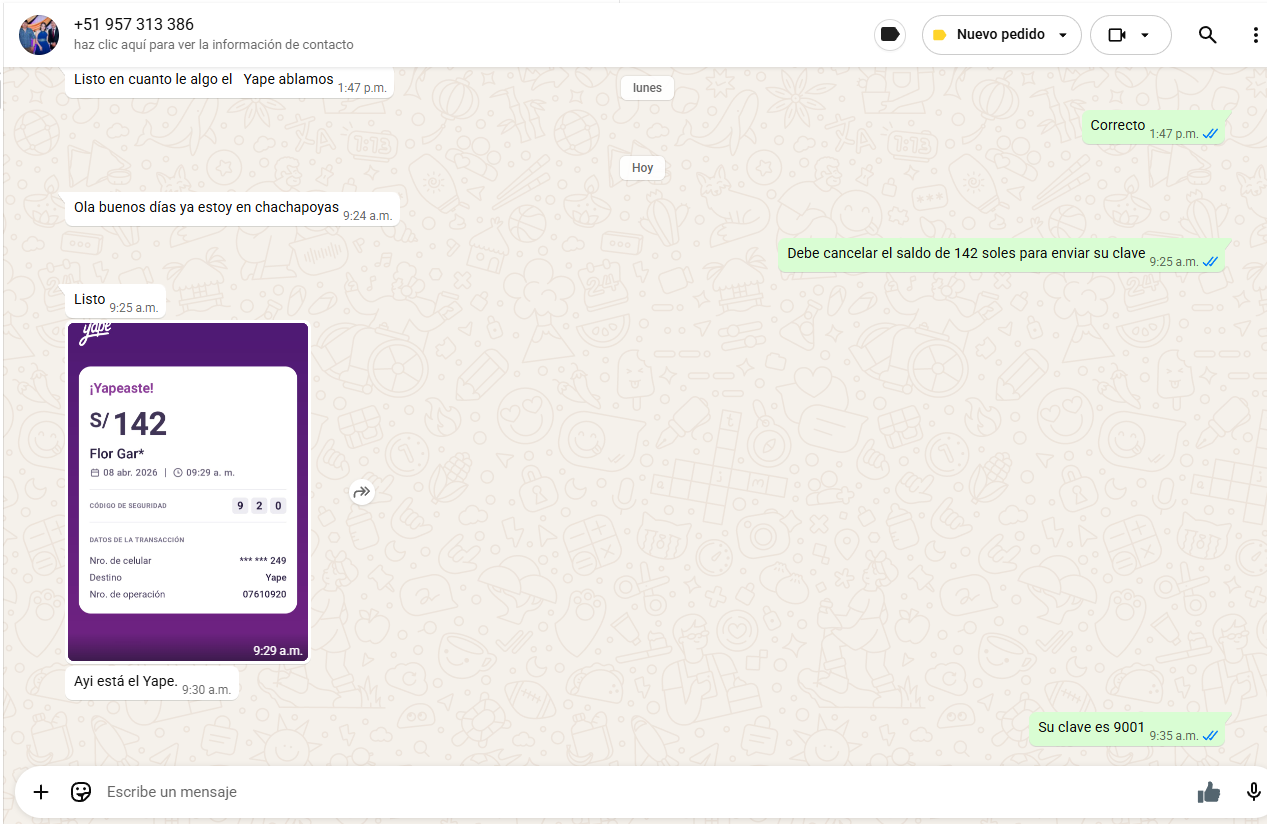1267x824 pixels.
Task: Send a thumbs up reaction
Action: (1209, 792)
